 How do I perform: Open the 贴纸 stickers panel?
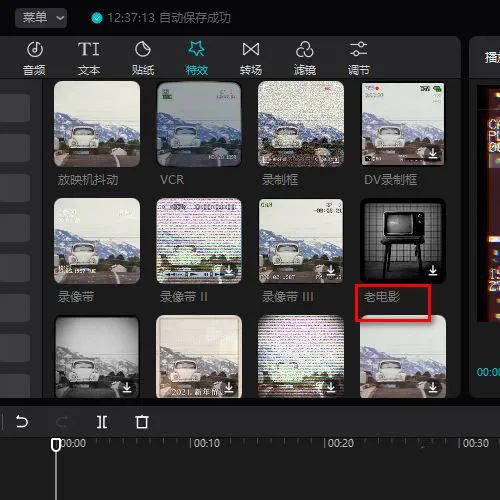[143, 58]
